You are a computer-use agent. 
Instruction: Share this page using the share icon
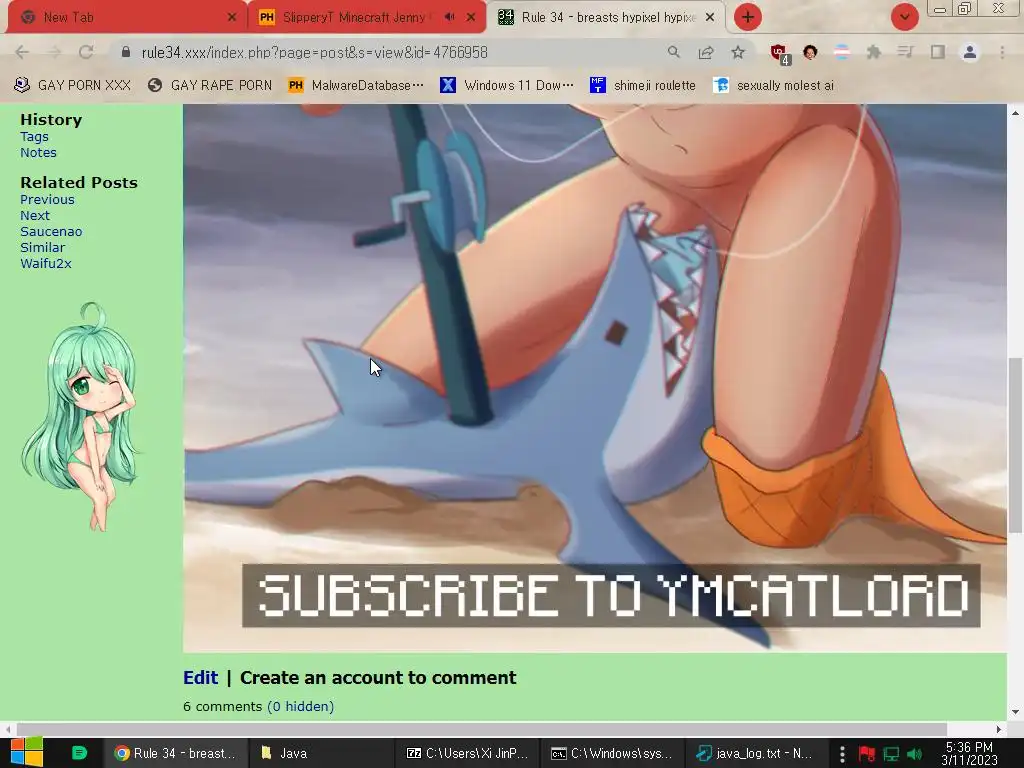click(706, 52)
